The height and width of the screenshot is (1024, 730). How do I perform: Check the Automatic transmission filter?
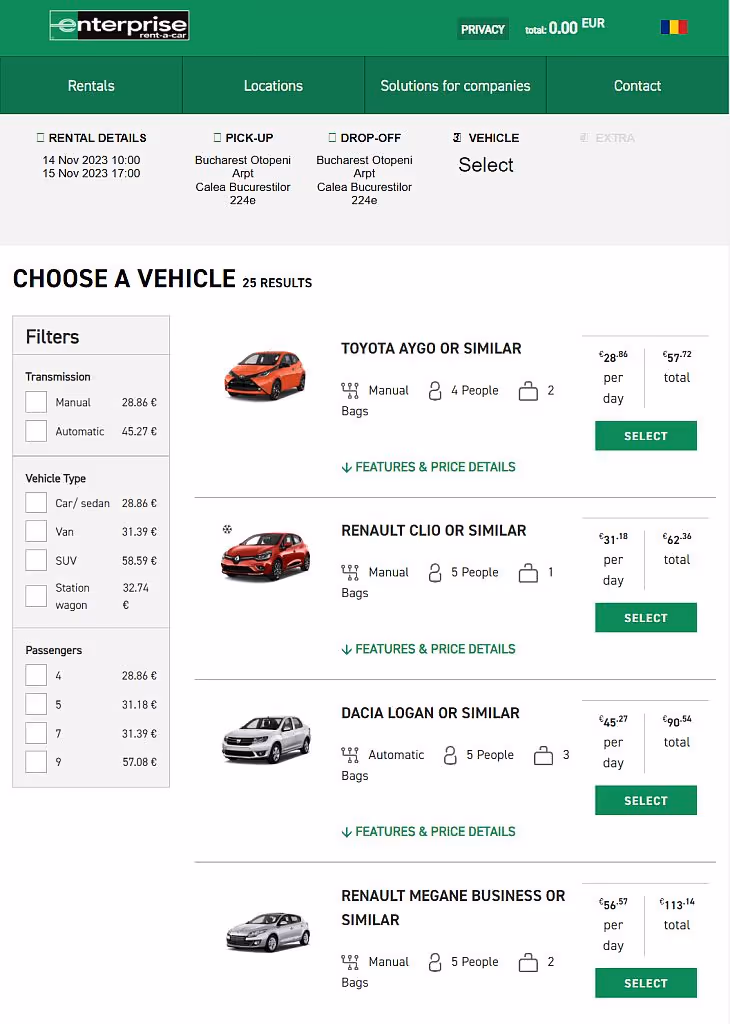(x=36, y=431)
